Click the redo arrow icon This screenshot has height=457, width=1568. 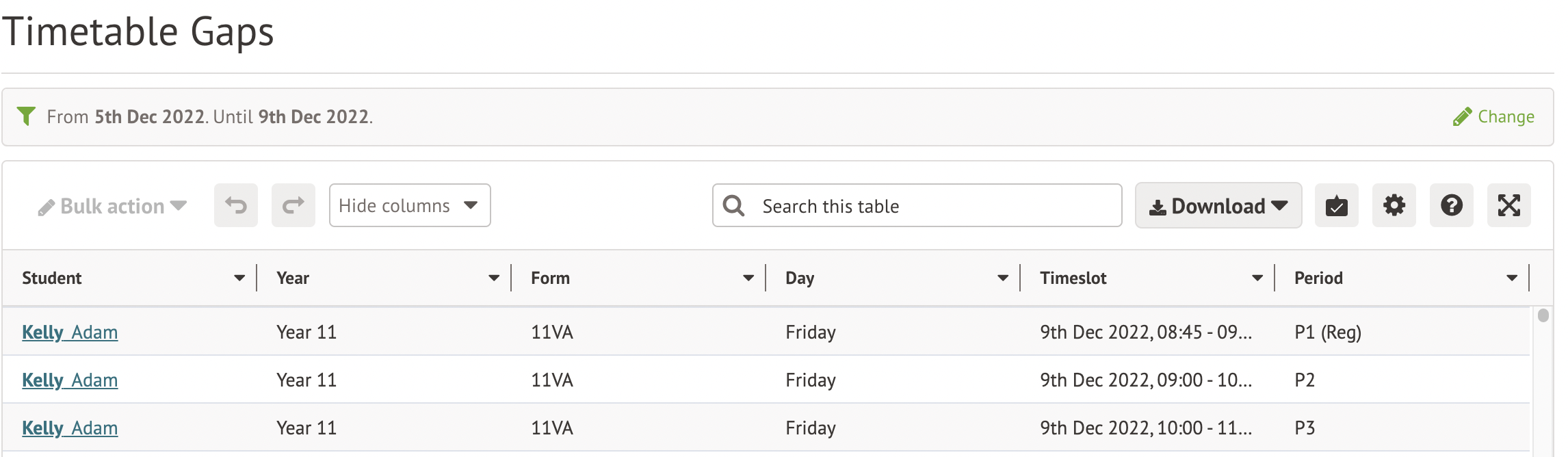[x=293, y=205]
